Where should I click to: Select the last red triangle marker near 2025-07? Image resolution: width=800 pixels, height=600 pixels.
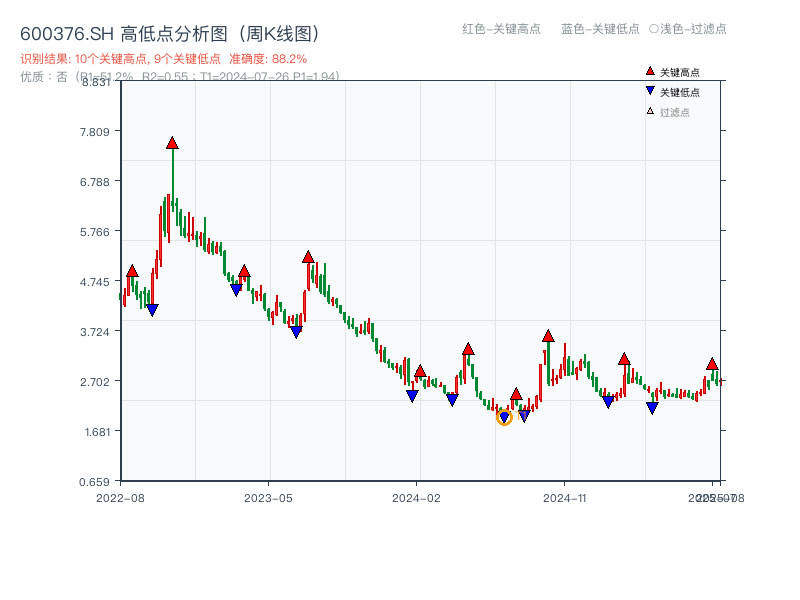711,365
